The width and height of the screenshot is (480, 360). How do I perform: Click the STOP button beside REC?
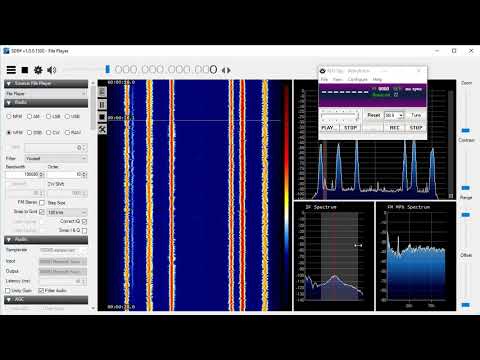point(416,128)
